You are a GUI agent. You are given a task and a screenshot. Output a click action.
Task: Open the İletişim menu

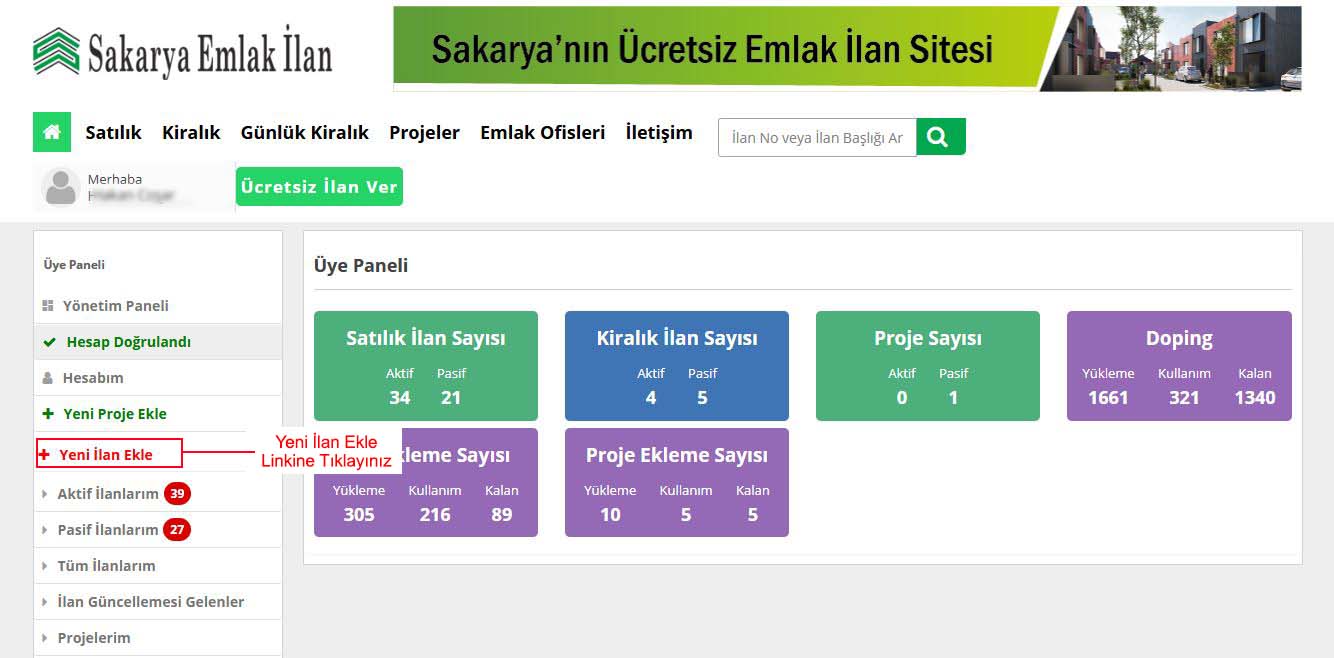pyautogui.click(x=658, y=131)
